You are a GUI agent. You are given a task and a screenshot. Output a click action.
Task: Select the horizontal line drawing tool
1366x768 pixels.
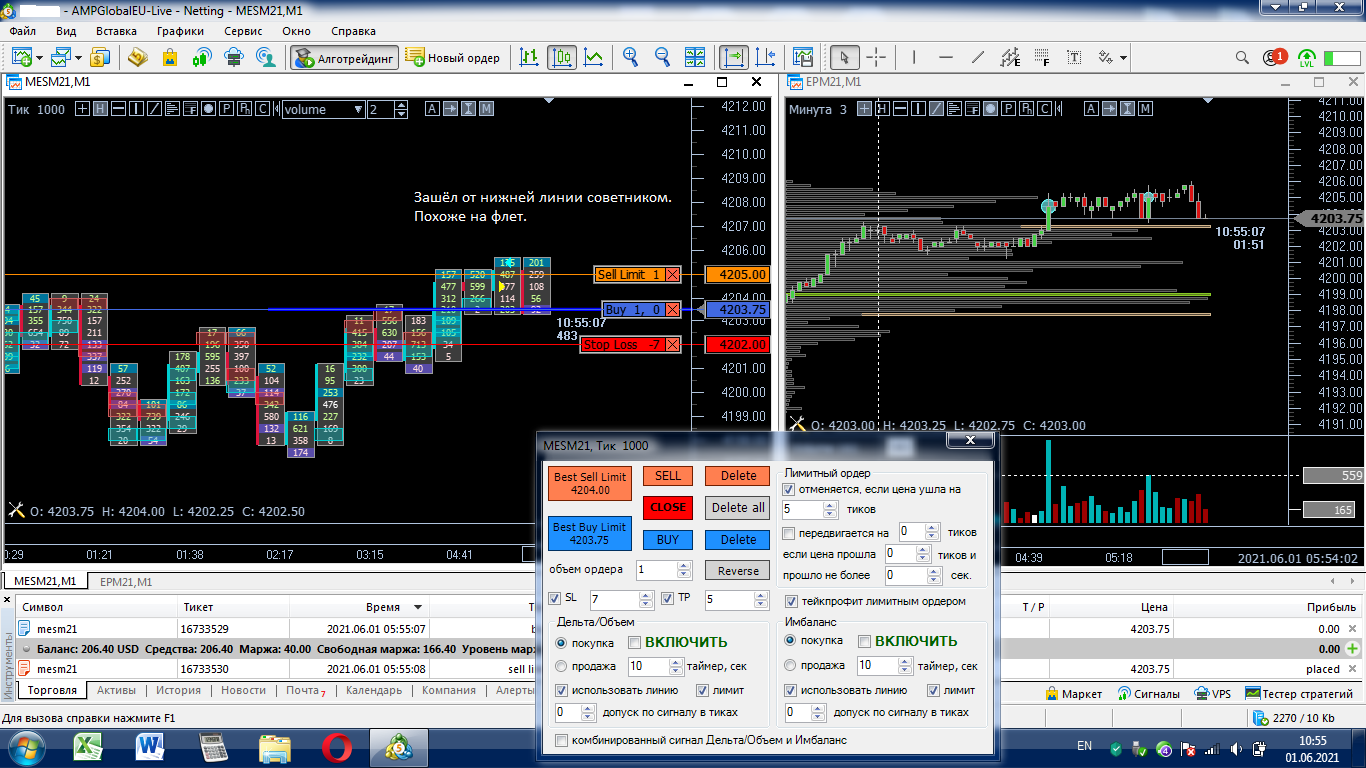coord(946,57)
